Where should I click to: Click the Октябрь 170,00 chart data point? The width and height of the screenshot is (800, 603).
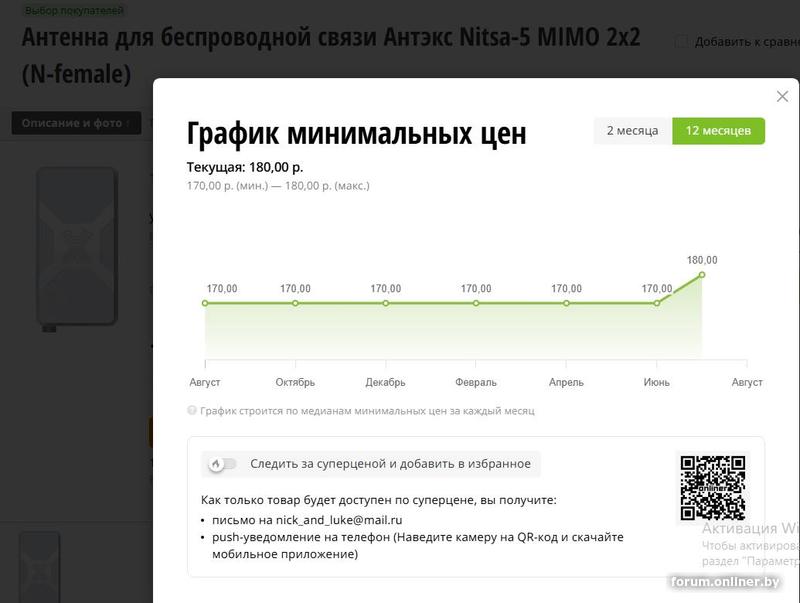pyautogui.click(x=295, y=303)
